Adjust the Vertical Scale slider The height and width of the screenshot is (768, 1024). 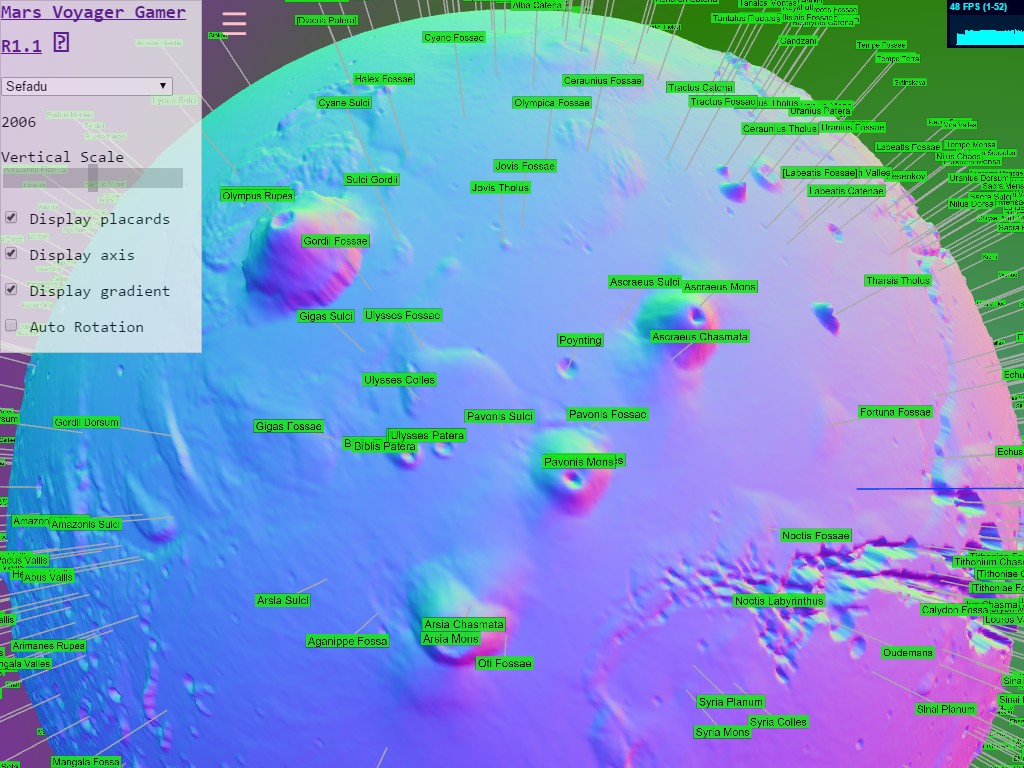92,178
